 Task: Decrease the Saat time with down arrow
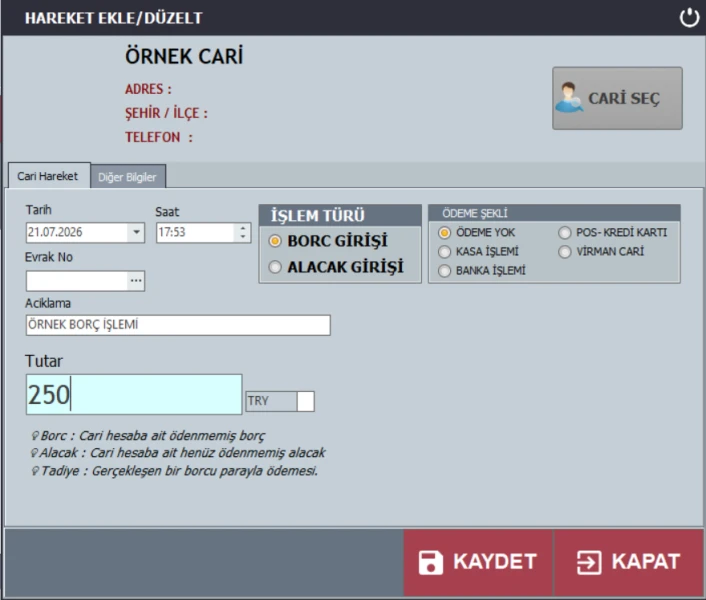click(243, 237)
